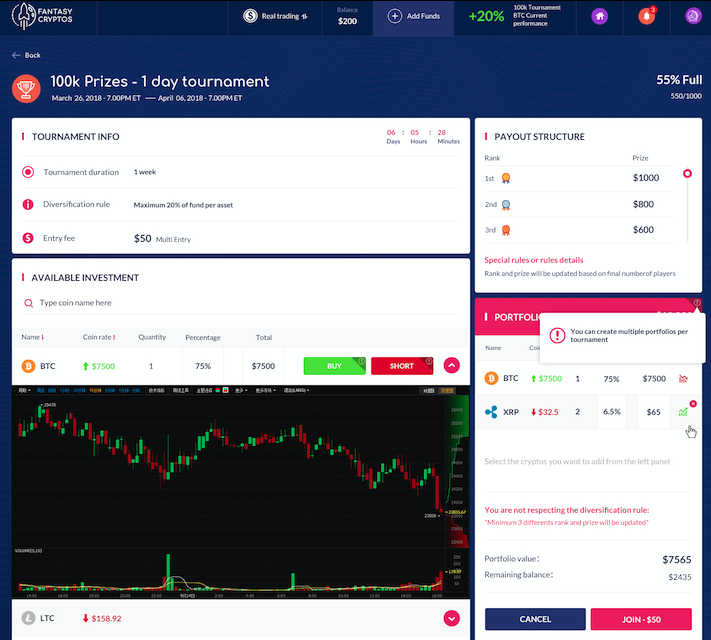
Task: Click the 06 Days countdown
Action: [393, 136]
